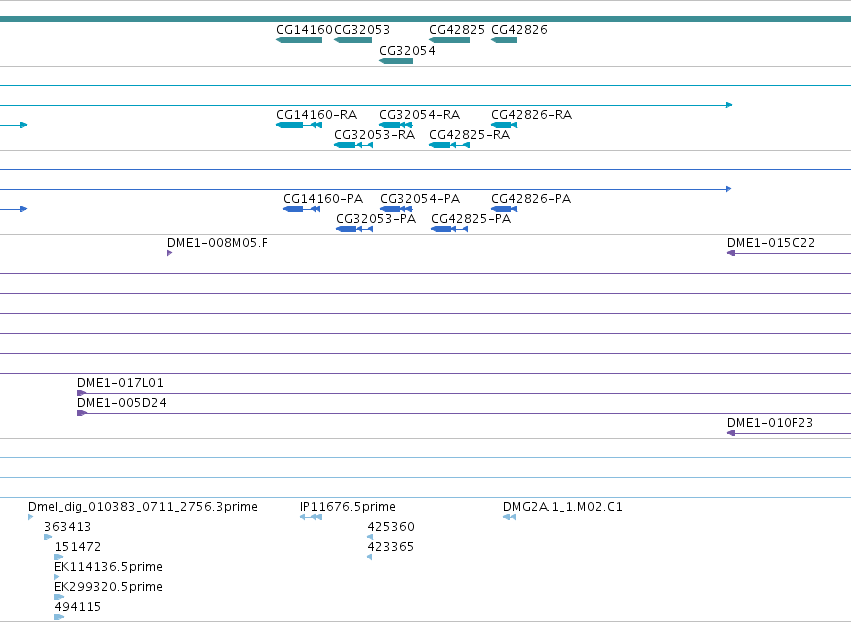This screenshot has height=622, width=851.
Task: Select the CG14160 gene glyph
Action: [299, 40]
